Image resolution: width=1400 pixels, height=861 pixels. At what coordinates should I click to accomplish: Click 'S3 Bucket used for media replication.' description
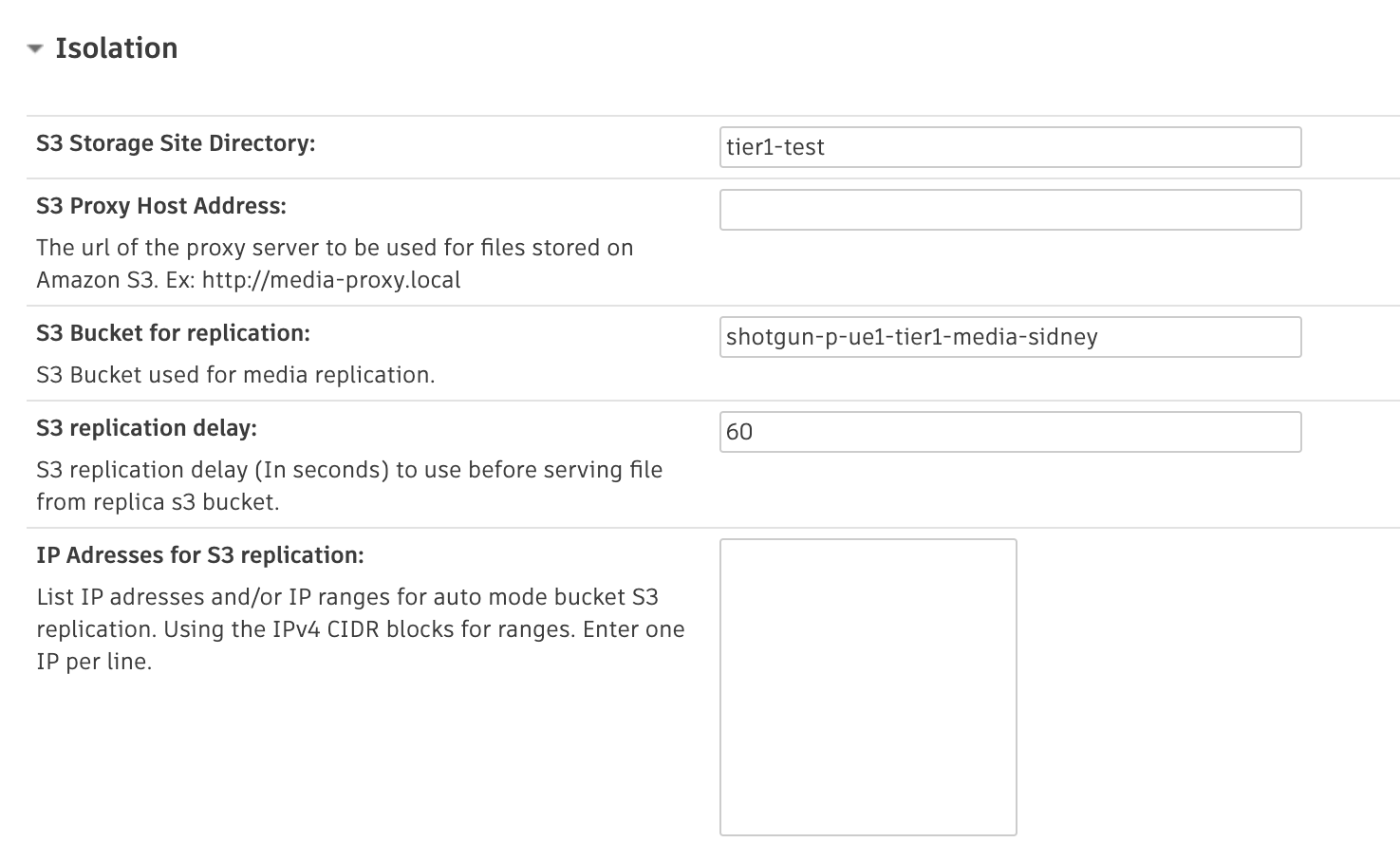(235, 375)
